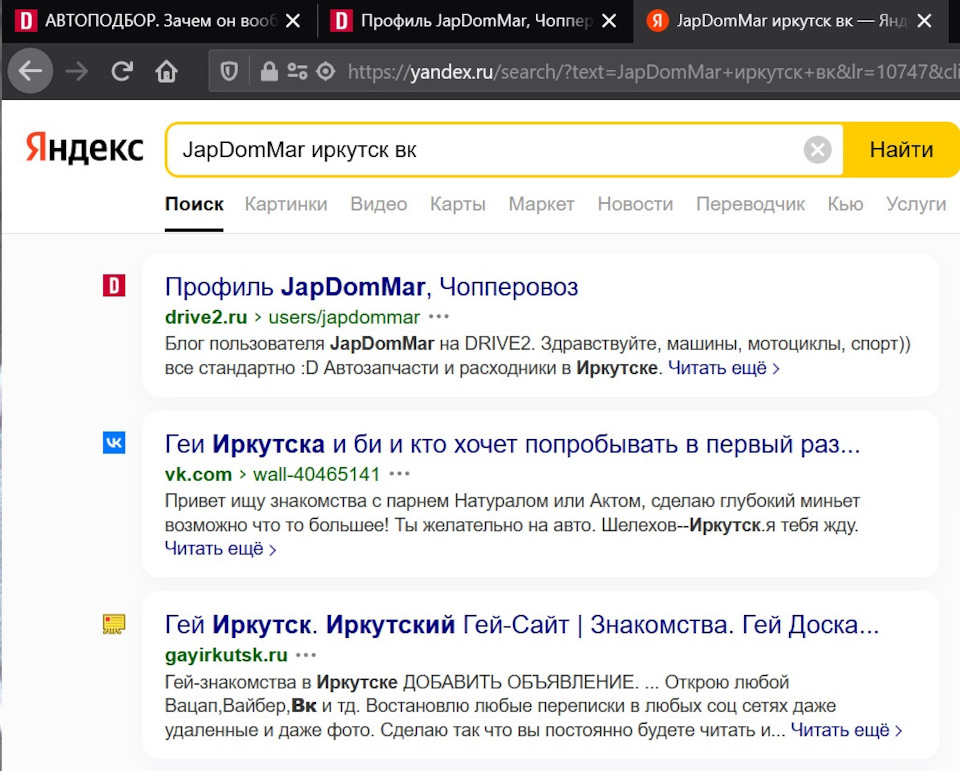Close the JapDomMar иркутск вк Yandex tab
Viewport: 960px width, 771px height.
point(924,21)
